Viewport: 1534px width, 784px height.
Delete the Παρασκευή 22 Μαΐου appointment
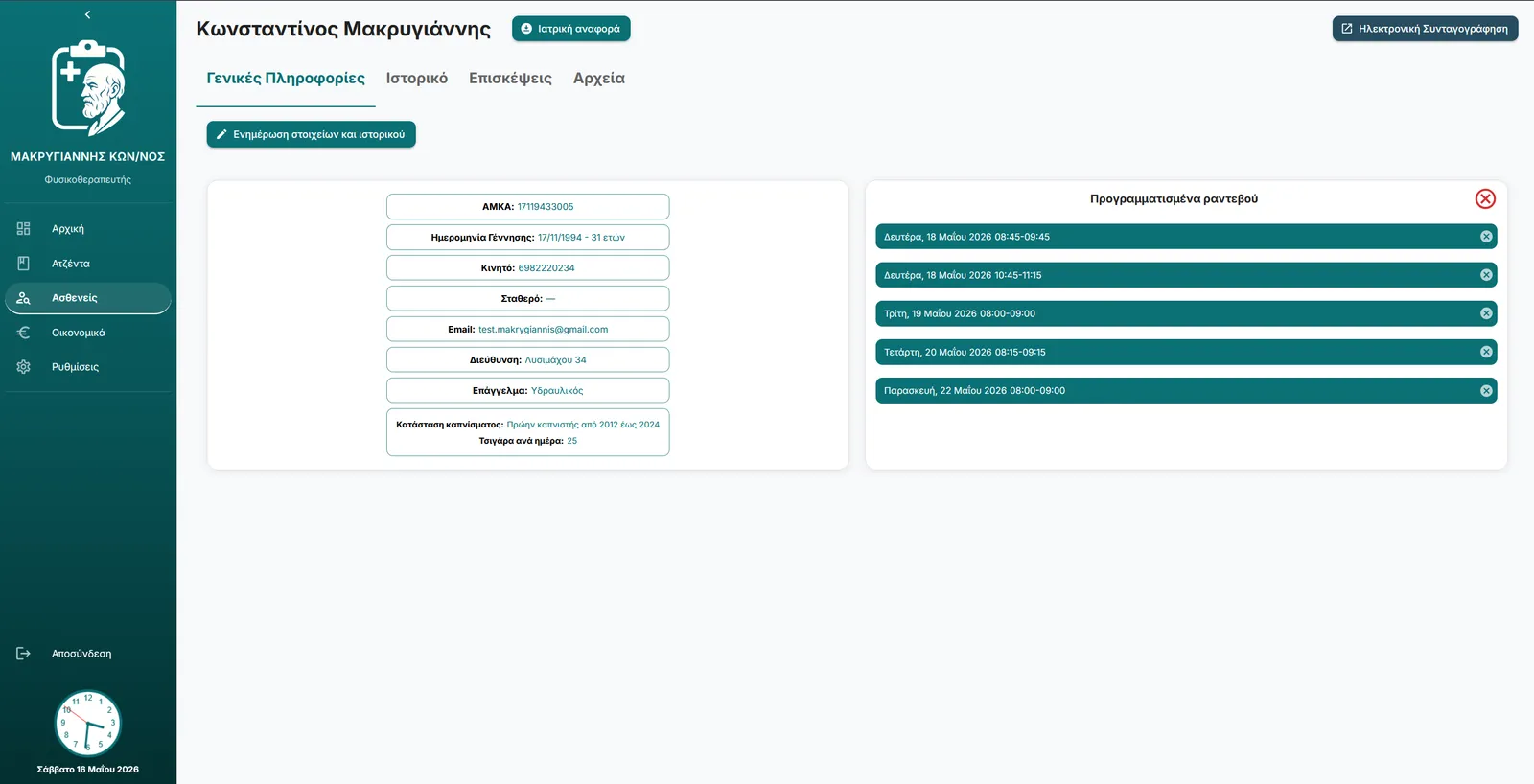point(1486,390)
